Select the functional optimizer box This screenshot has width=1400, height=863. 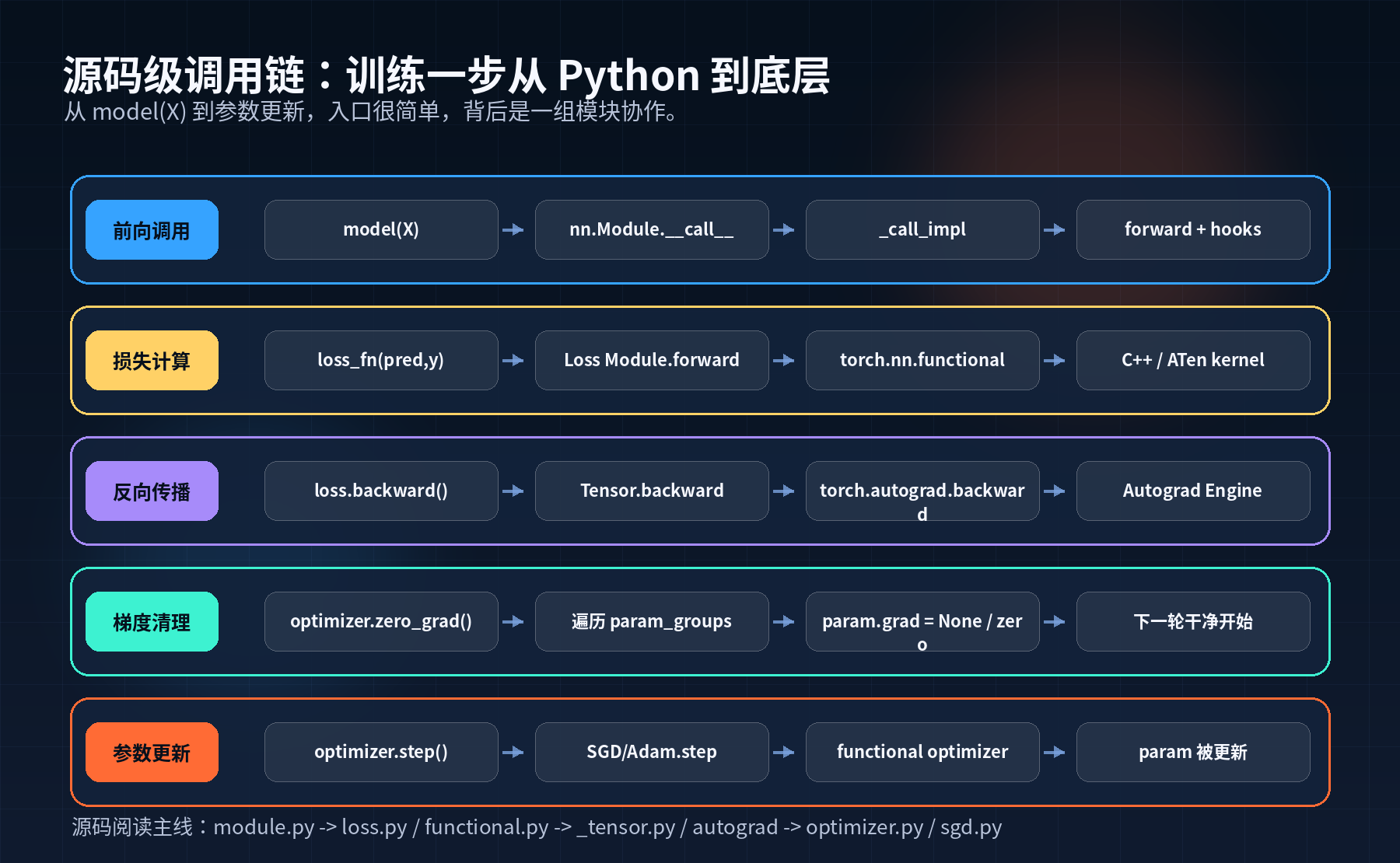click(x=922, y=752)
